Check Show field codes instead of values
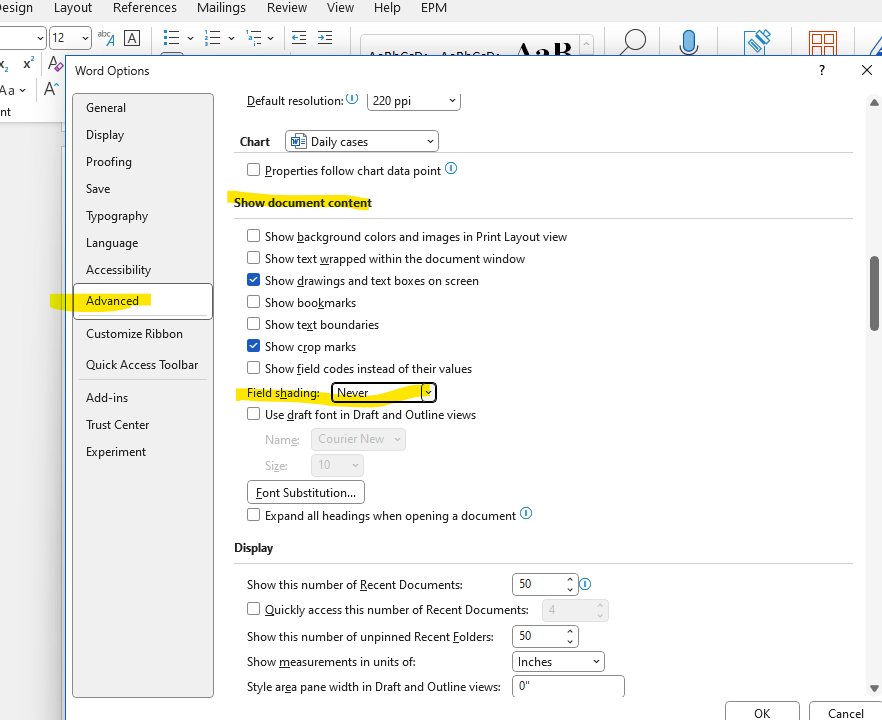The image size is (882, 720). 254,367
